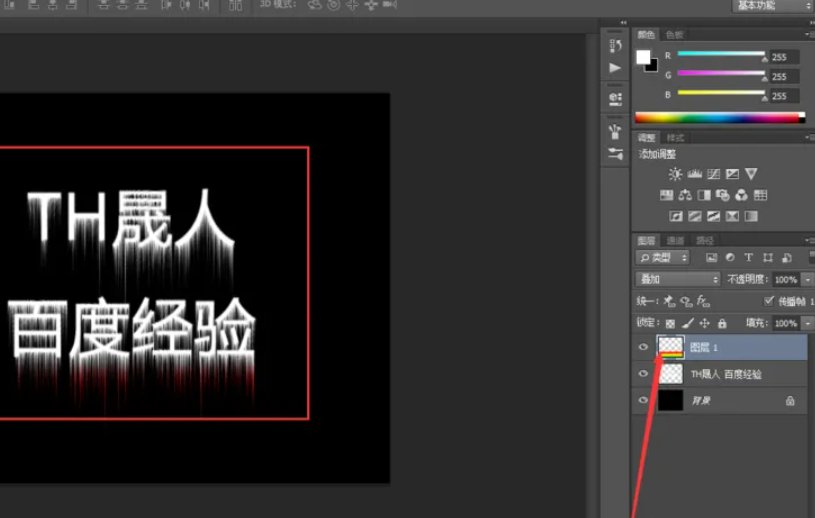Open the Actions panel play icon
This screenshot has width=815, height=518.
coord(615,68)
